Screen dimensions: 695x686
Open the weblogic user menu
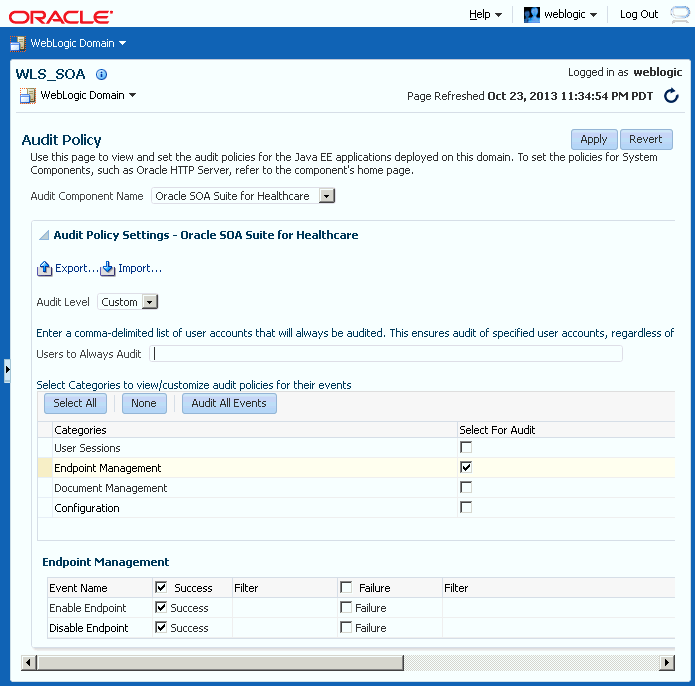(x=570, y=14)
